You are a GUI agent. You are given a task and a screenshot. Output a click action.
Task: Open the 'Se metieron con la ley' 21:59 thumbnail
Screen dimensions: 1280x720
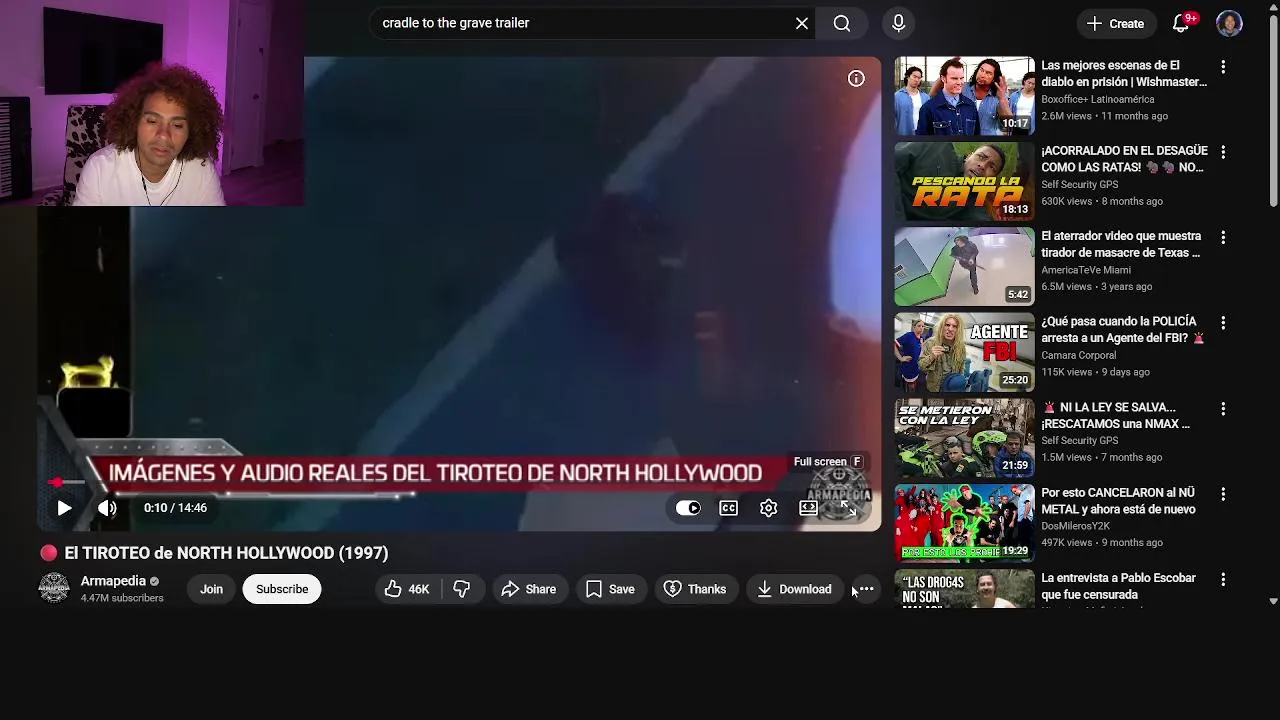pos(964,438)
